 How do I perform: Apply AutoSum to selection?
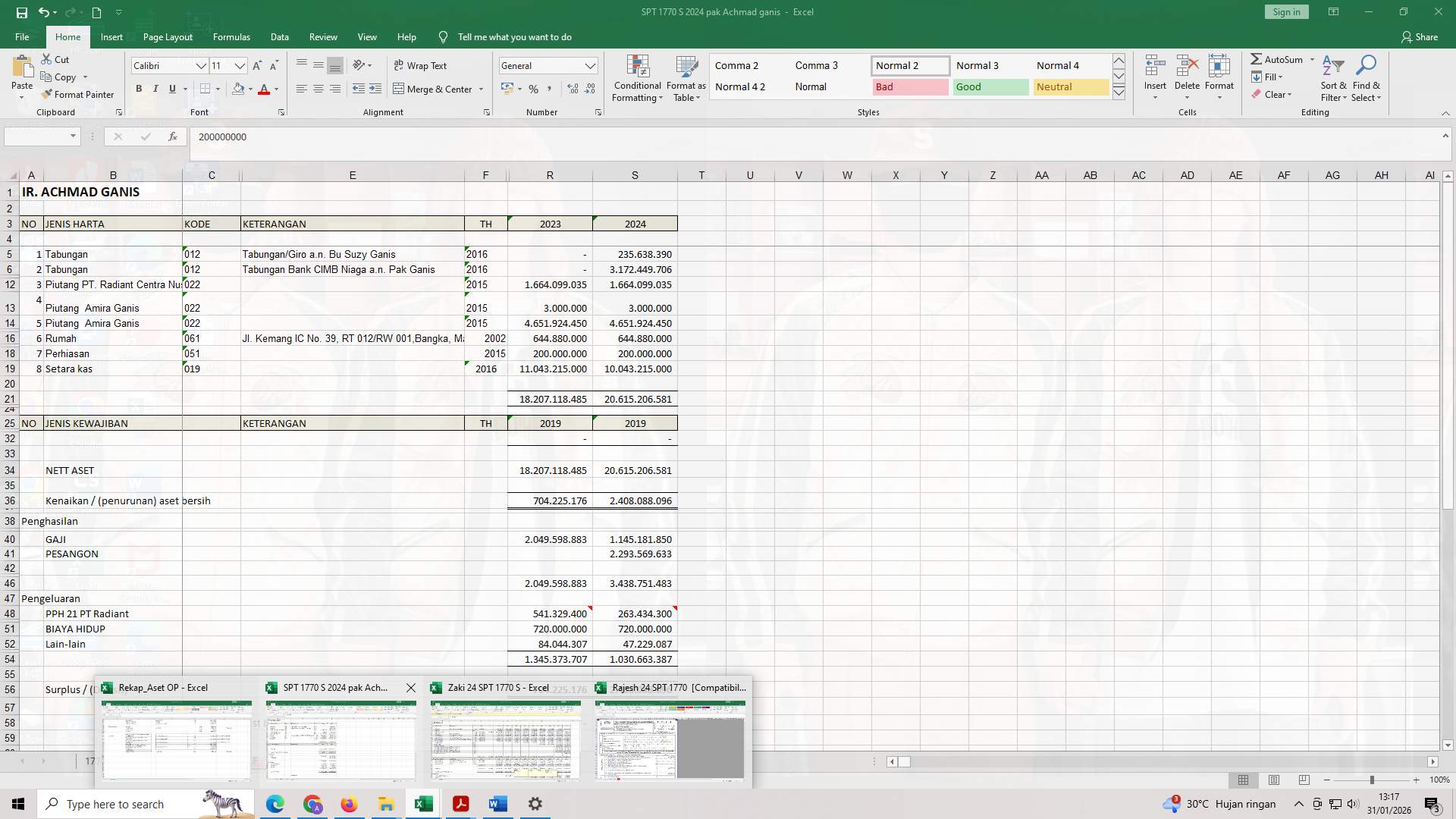[1282, 59]
